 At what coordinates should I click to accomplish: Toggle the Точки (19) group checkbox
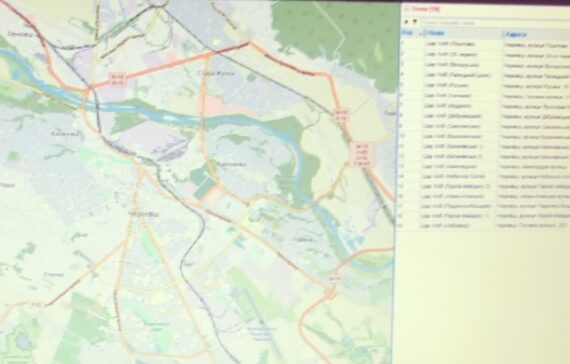(x=408, y=9)
